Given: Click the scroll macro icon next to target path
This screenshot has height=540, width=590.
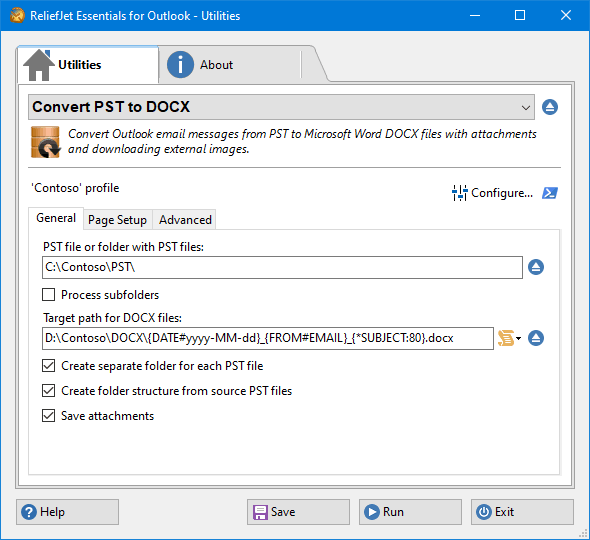Looking at the screenshot, I should (x=506, y=338).
